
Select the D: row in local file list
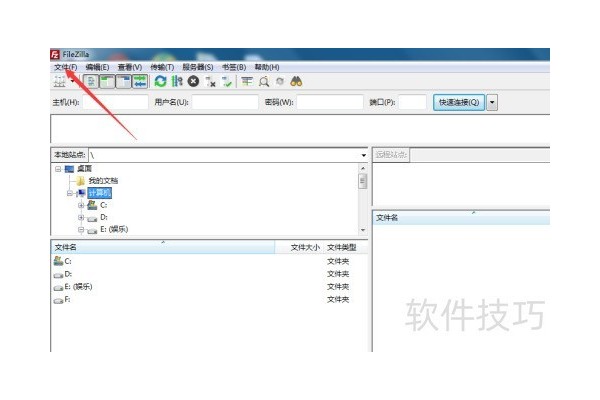pyautogui.click(x=209, y=274)
